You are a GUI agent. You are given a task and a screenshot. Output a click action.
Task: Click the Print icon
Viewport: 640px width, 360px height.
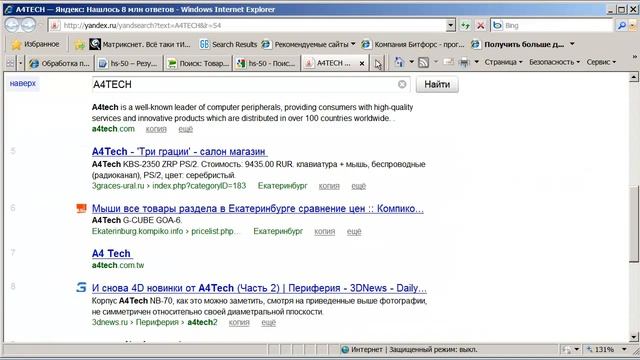tap(464, 62)
